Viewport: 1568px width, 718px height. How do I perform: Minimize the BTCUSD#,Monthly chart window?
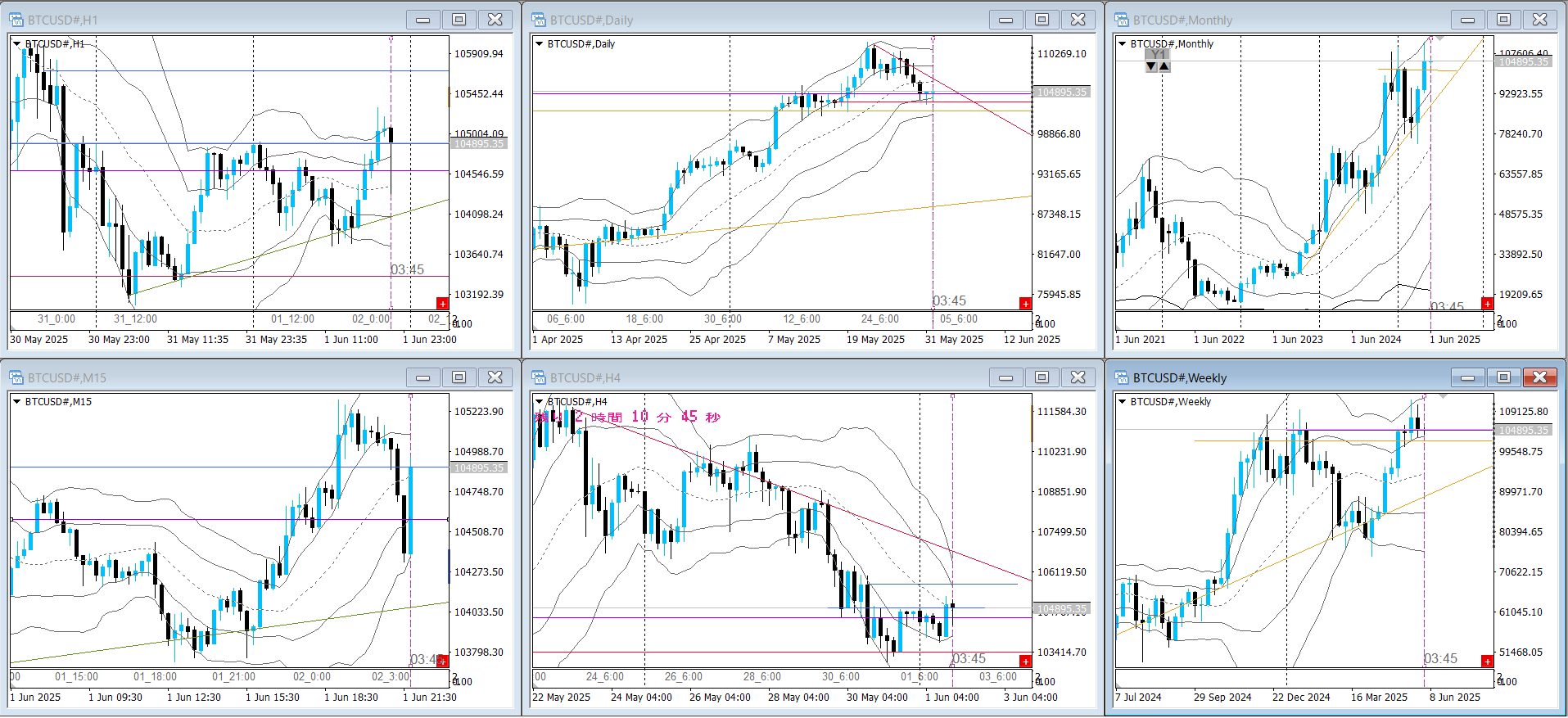point(1468,20)
